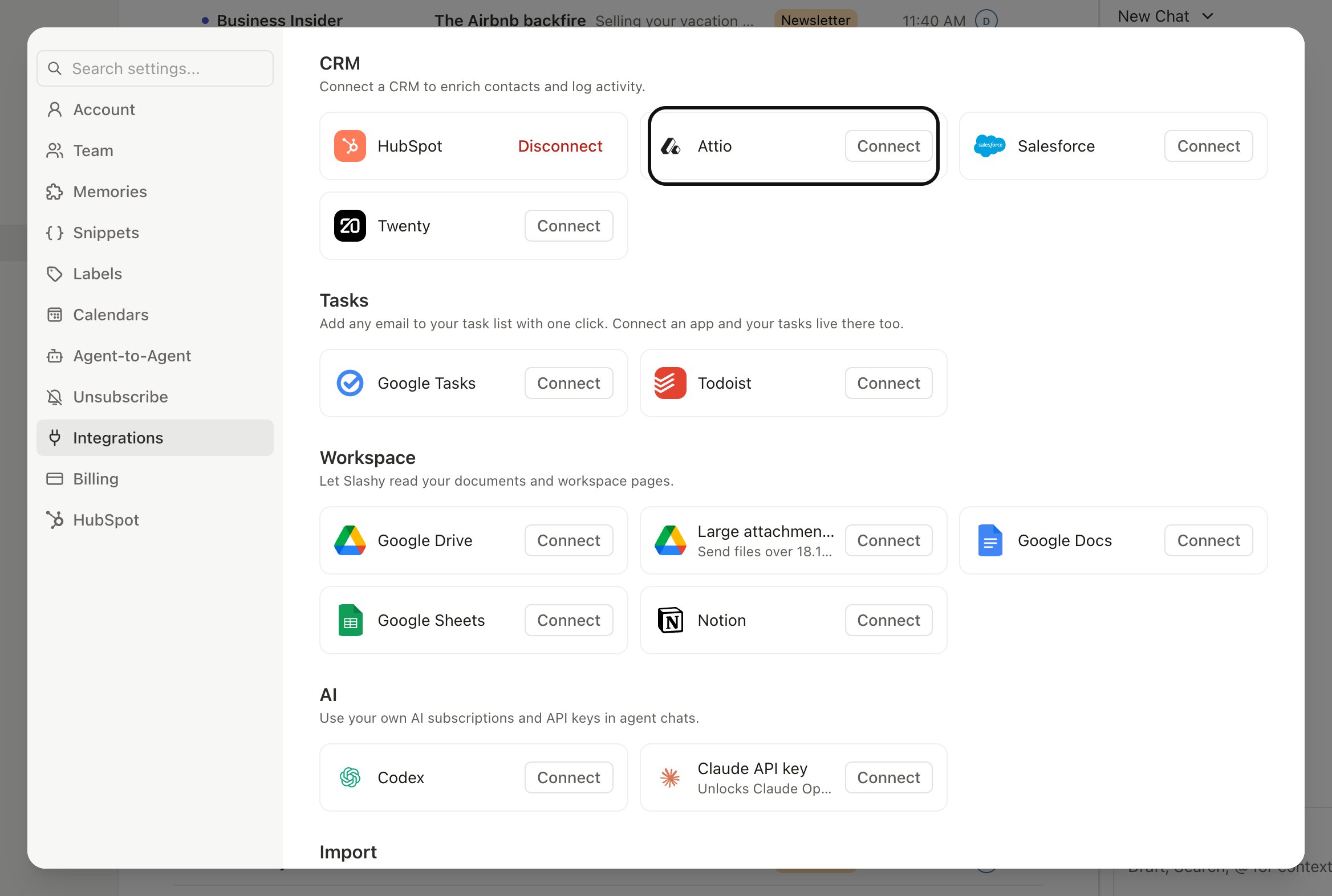Click the Attio logo icon
The height and width of the screenshot is (896, 1332).
(670, 146)
